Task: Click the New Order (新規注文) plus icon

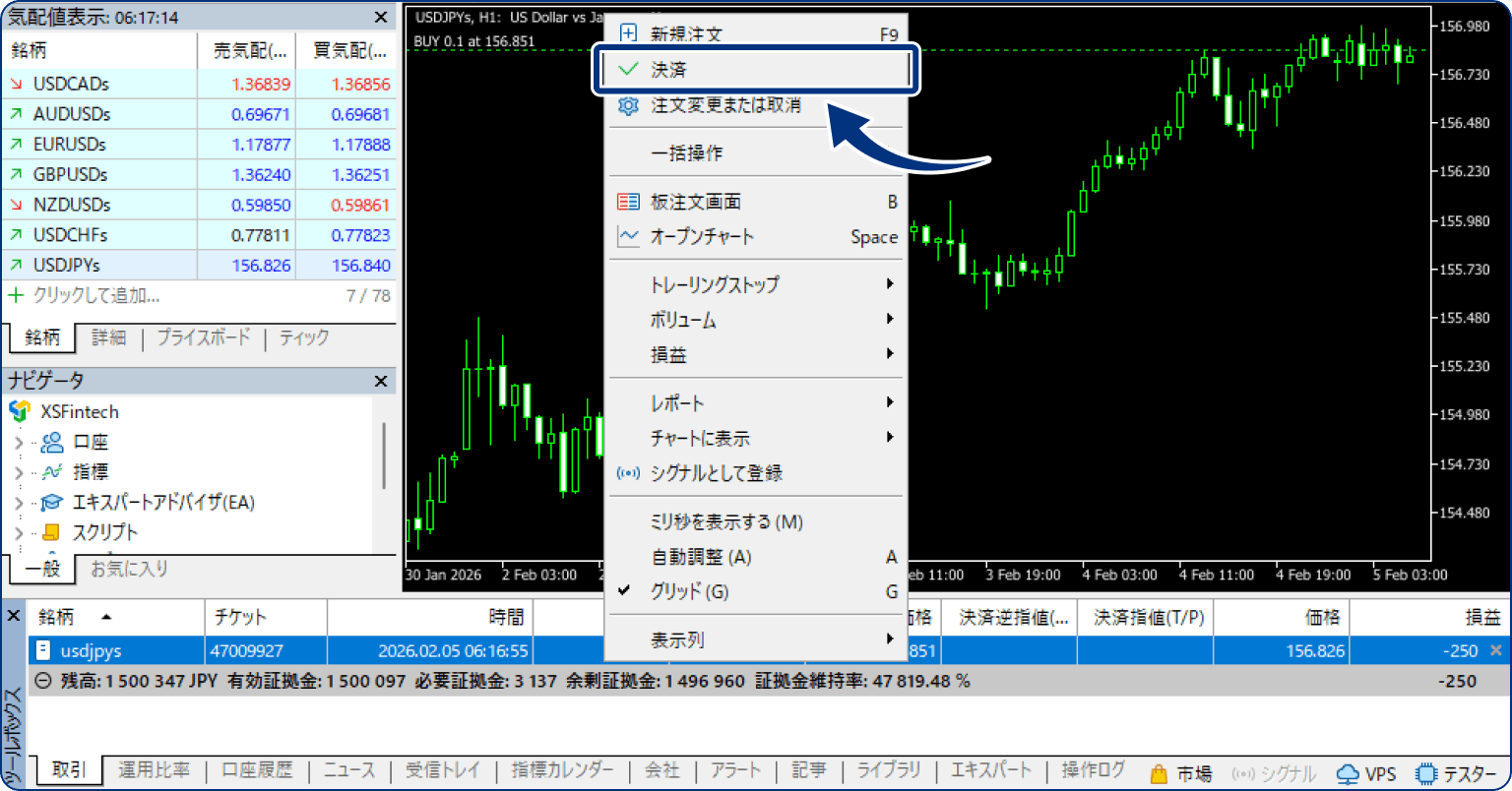Action: [627, 33]
